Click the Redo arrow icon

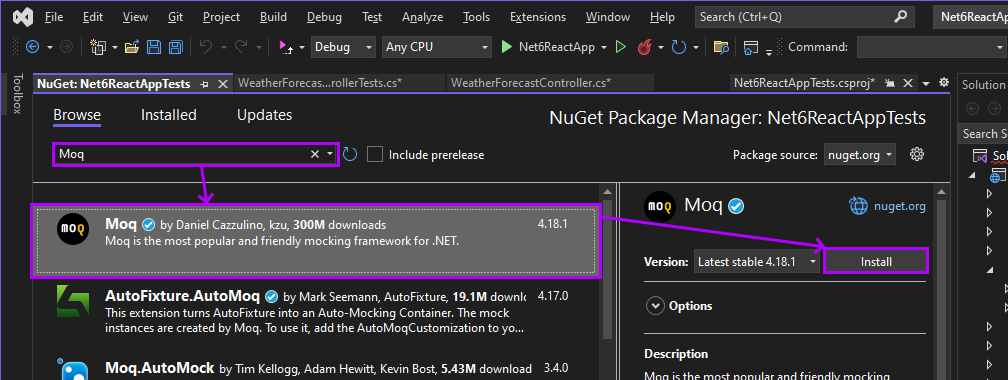(241, 47)
